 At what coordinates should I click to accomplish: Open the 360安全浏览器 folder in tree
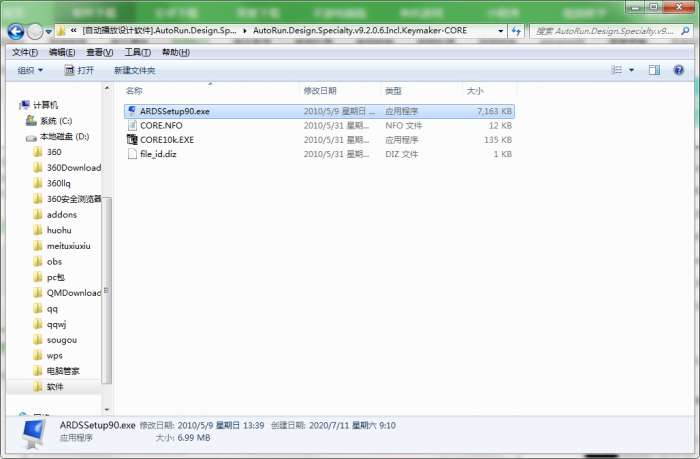point(74,199)
